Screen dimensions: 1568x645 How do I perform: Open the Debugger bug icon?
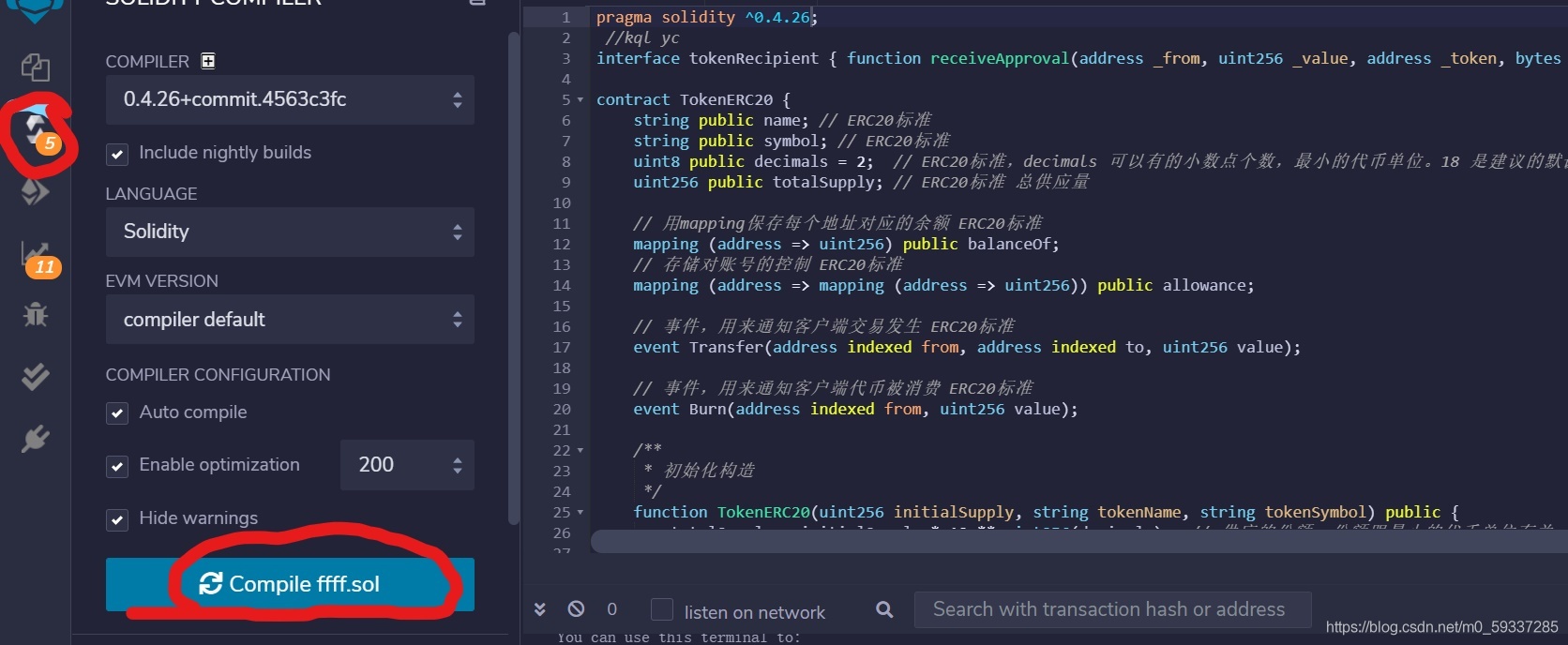[36, 314]
